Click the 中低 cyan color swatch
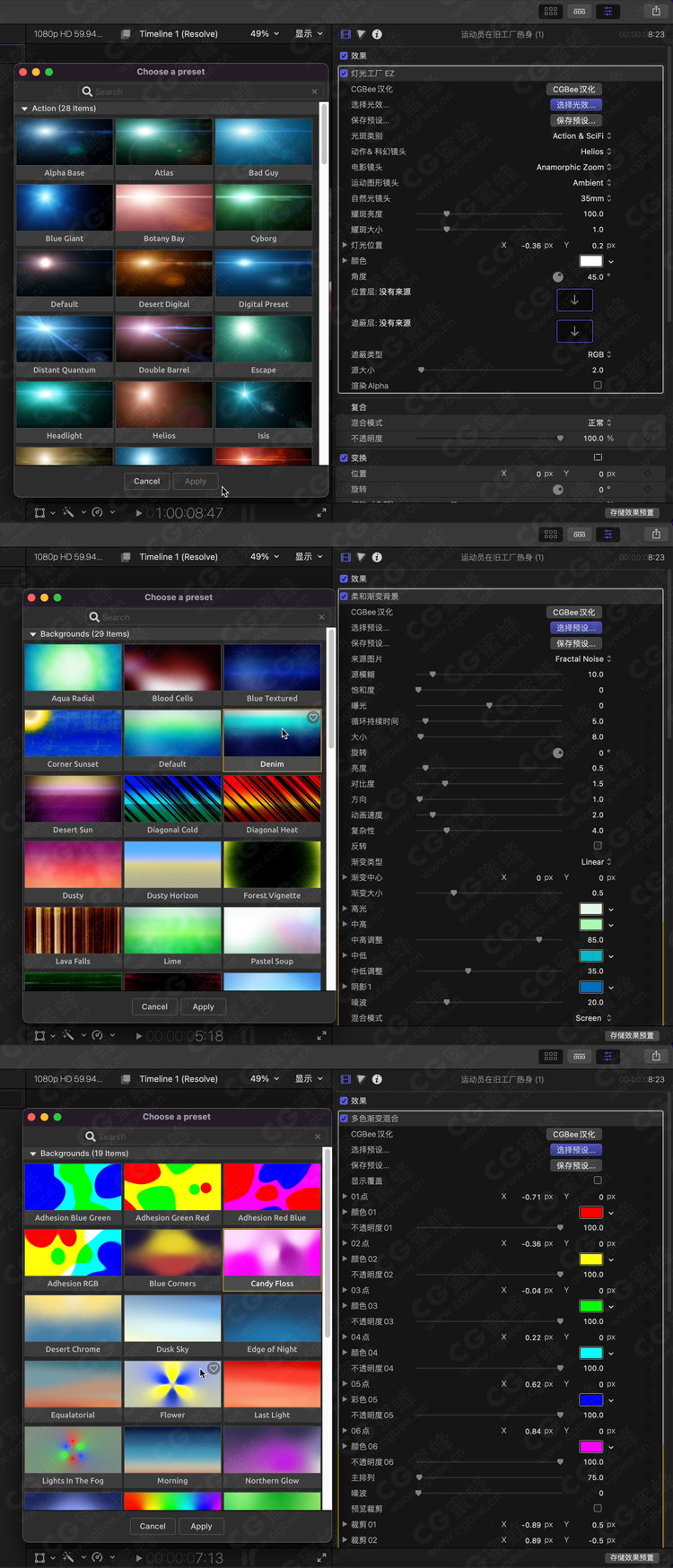The image size is (673, 1568). pos(591,956)
